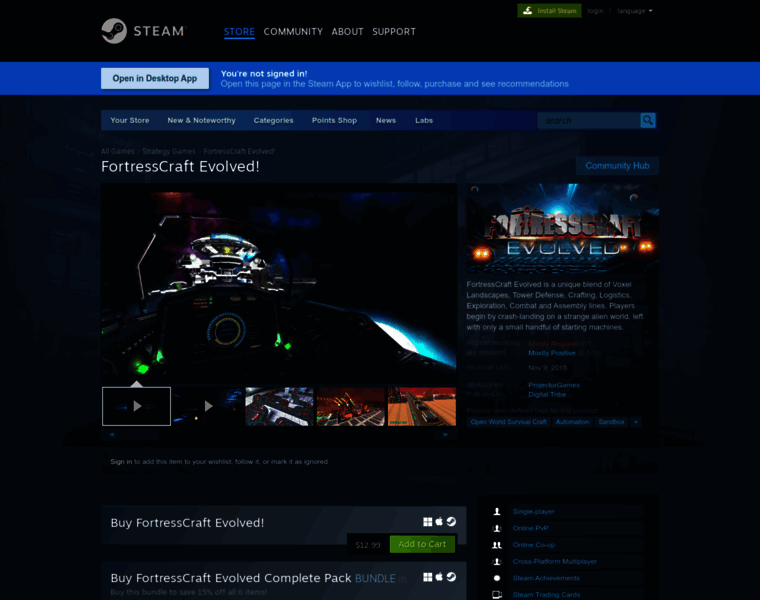Open the Your Store menu
The image size is (760, 600).
[x=129, y=120]
